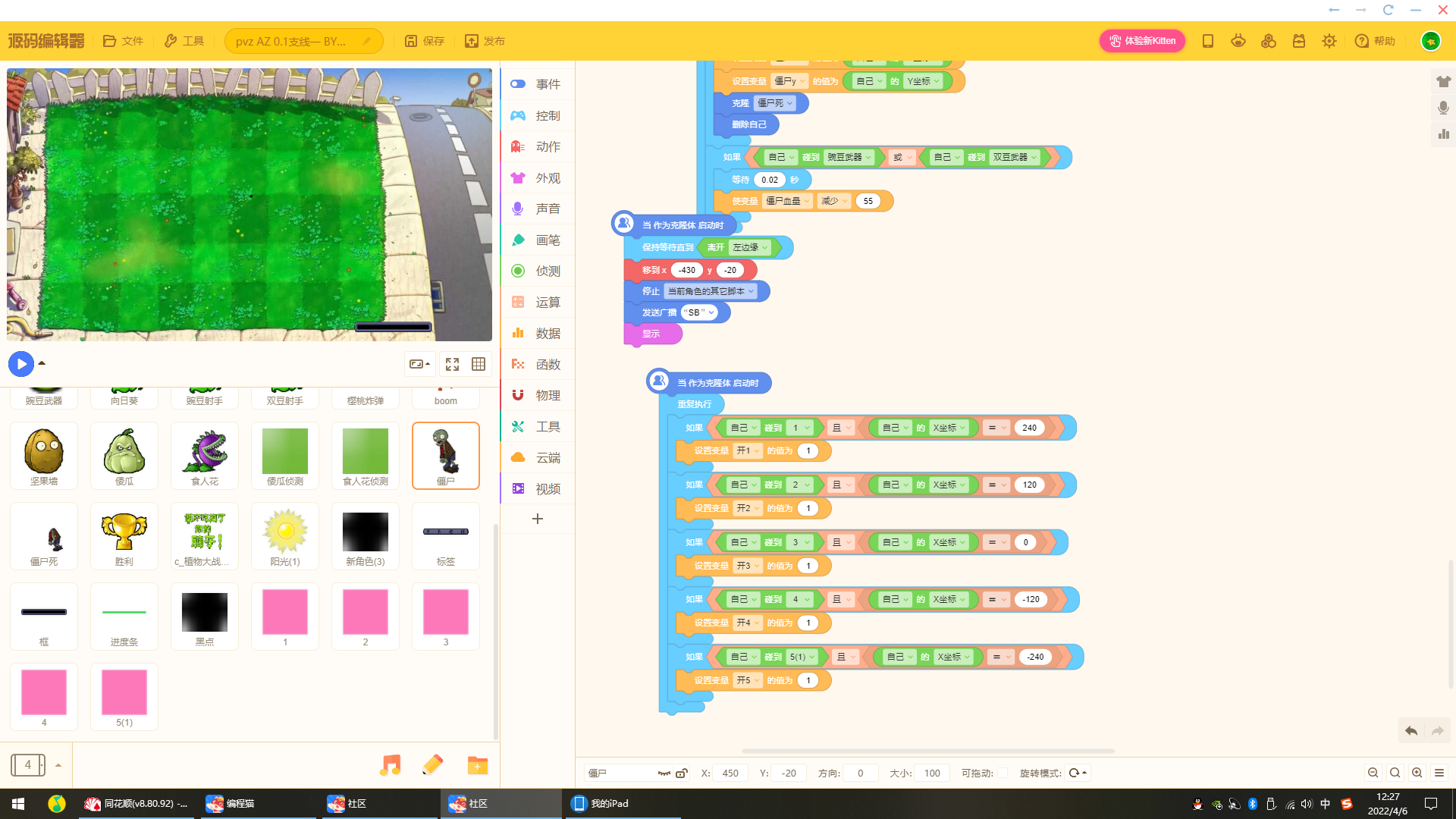Viewport: 1456px width, 819px height.
Task: Open the 僵尸死 clone dropdown
Action: 775,103
